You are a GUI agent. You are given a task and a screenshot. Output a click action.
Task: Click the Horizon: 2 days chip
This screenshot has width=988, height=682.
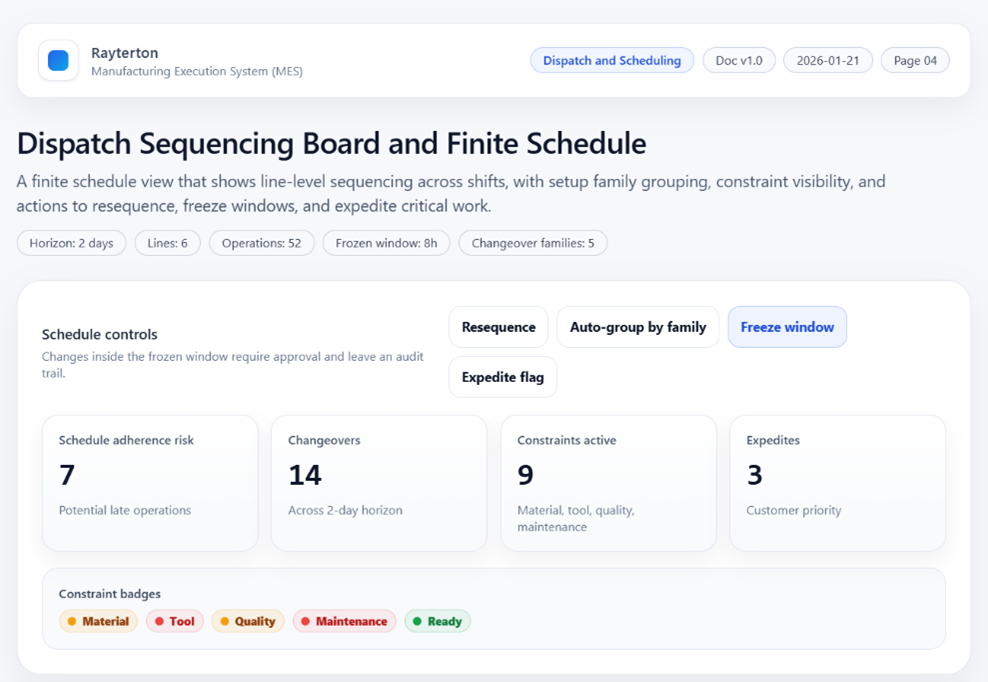pos(71,243)
